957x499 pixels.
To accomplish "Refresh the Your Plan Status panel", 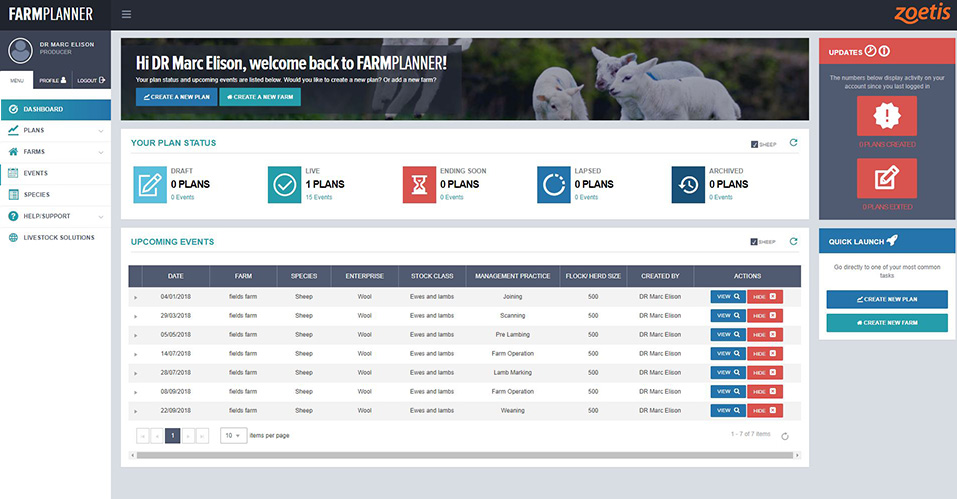I will click(x=793, y=142).
